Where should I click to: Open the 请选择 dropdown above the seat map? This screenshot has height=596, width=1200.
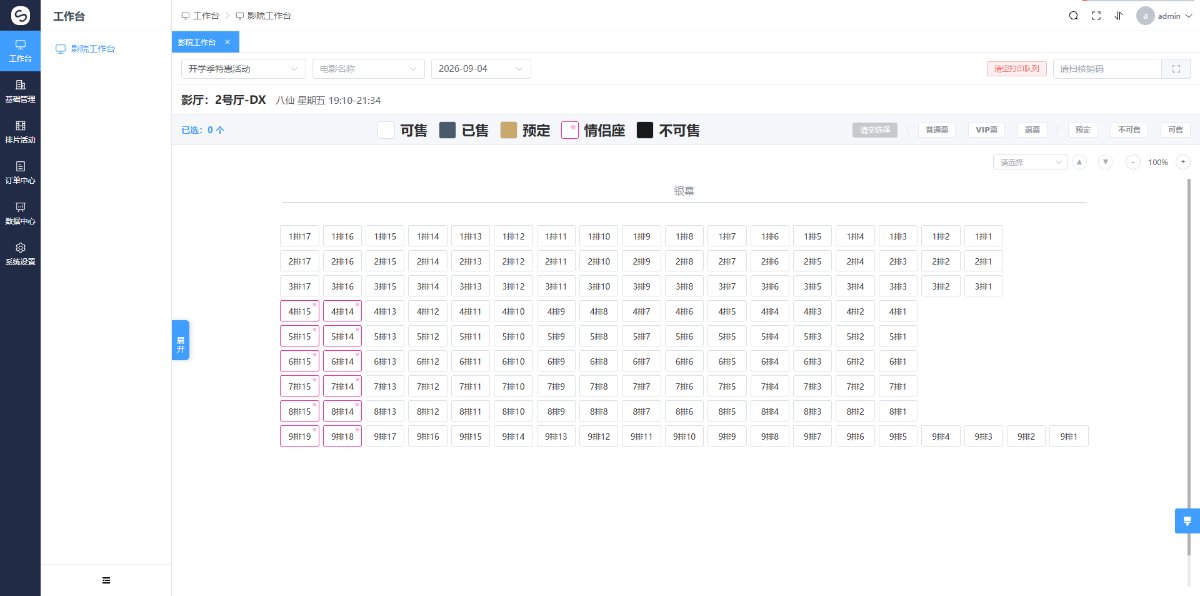pos(1029,162)
